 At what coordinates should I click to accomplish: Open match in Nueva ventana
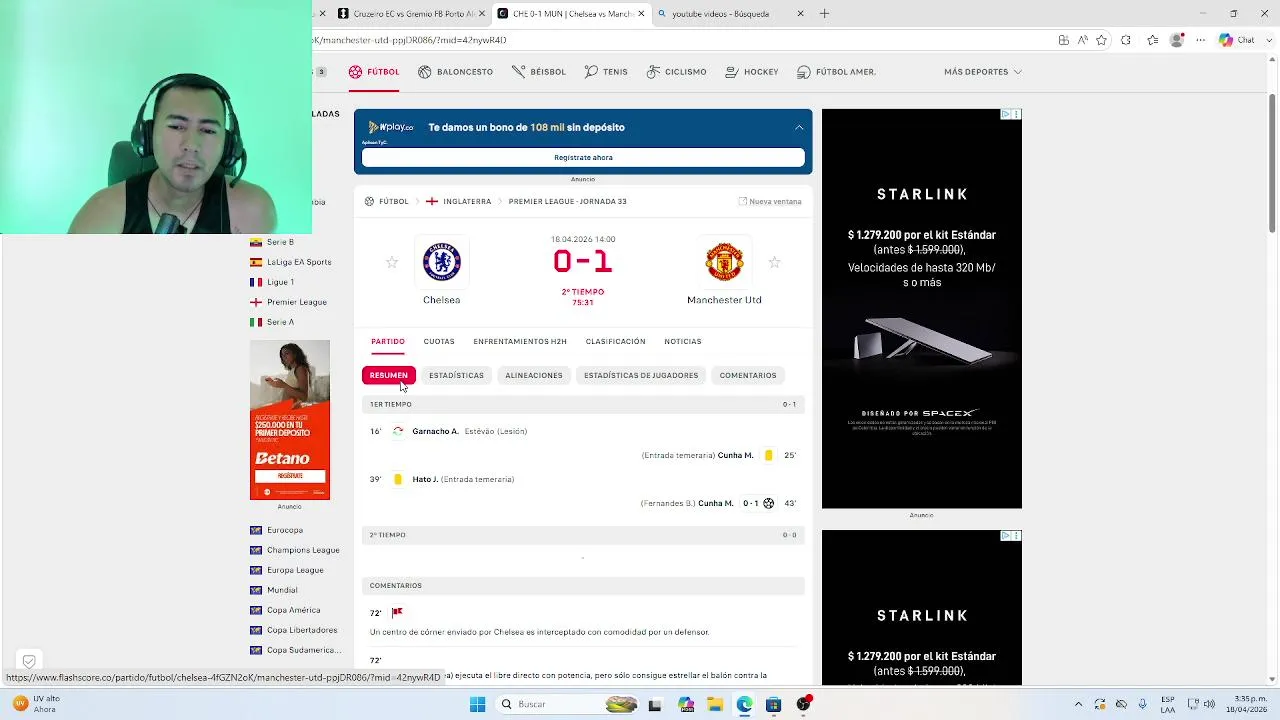tap(770, 201)
